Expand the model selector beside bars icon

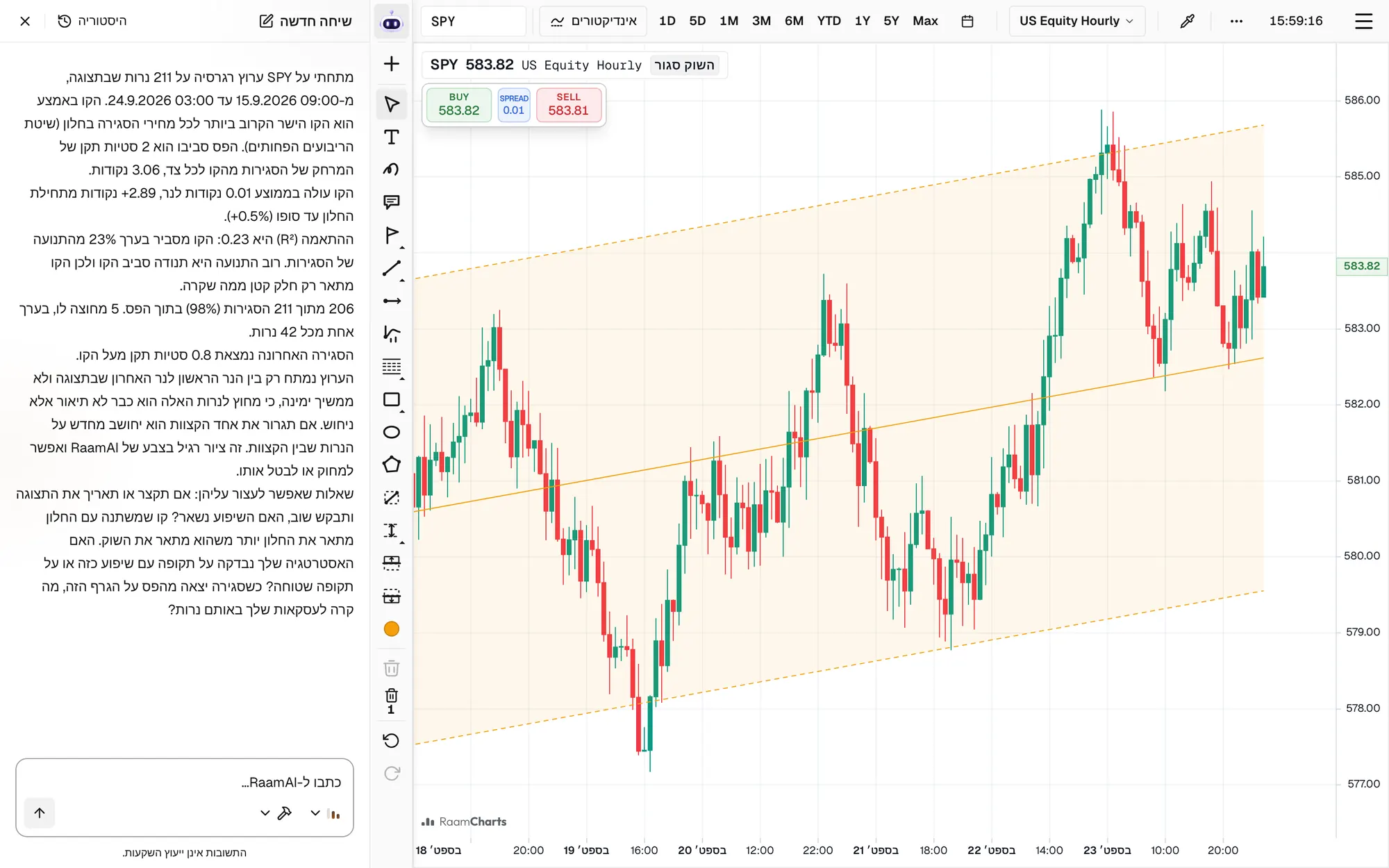pos(315,813)
